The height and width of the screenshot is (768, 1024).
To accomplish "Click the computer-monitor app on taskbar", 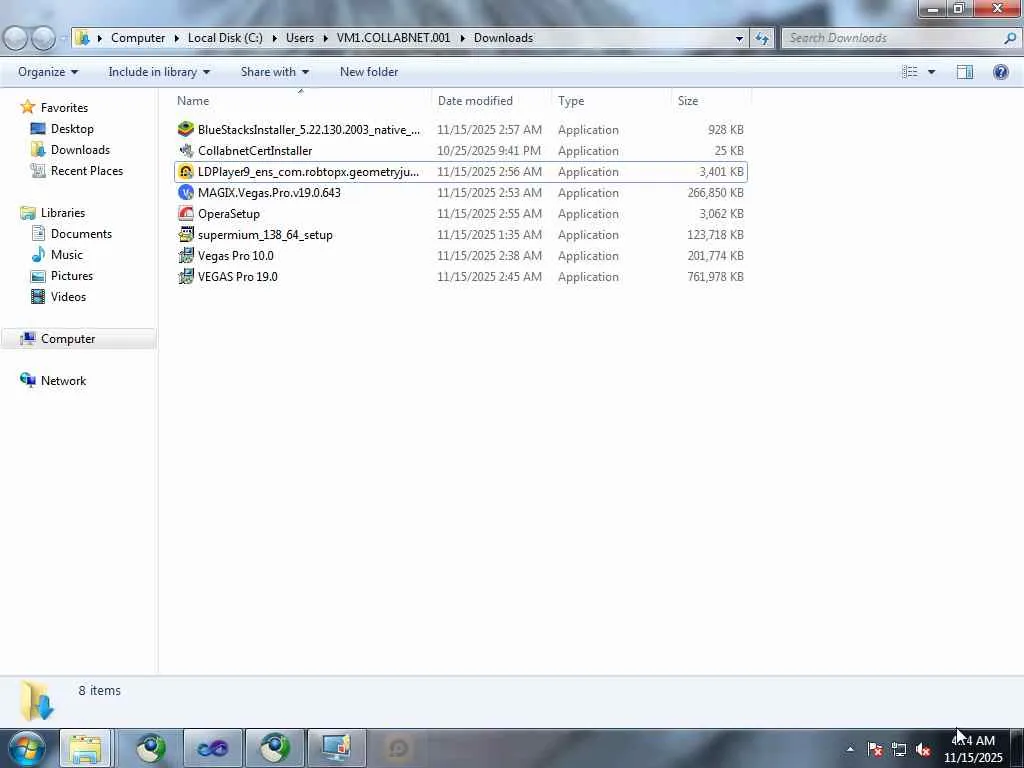I will pyautogui.click(x=336, y=748).
